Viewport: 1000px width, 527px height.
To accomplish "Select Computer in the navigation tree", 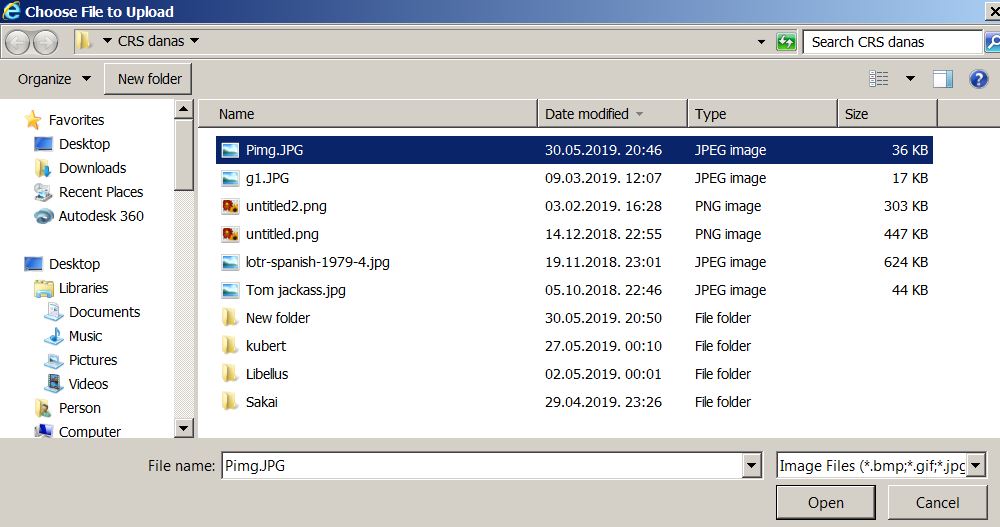I will [x=90, y=432].
